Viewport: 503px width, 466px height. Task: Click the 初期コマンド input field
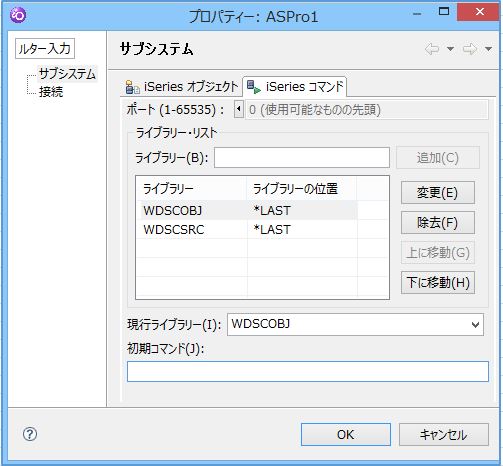click(x=308, y=371)
